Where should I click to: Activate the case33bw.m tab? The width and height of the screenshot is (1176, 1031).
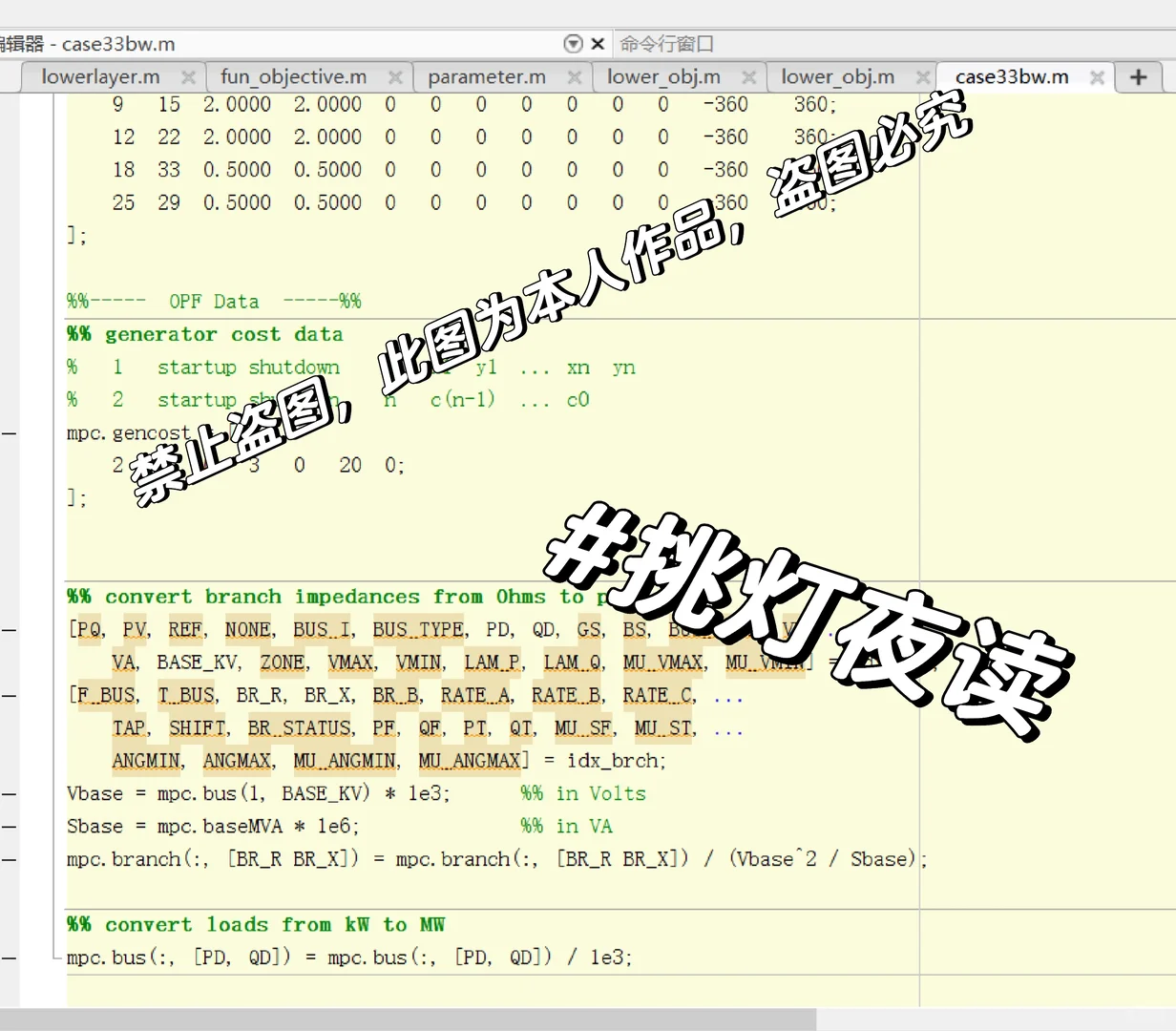[1012, 76]
